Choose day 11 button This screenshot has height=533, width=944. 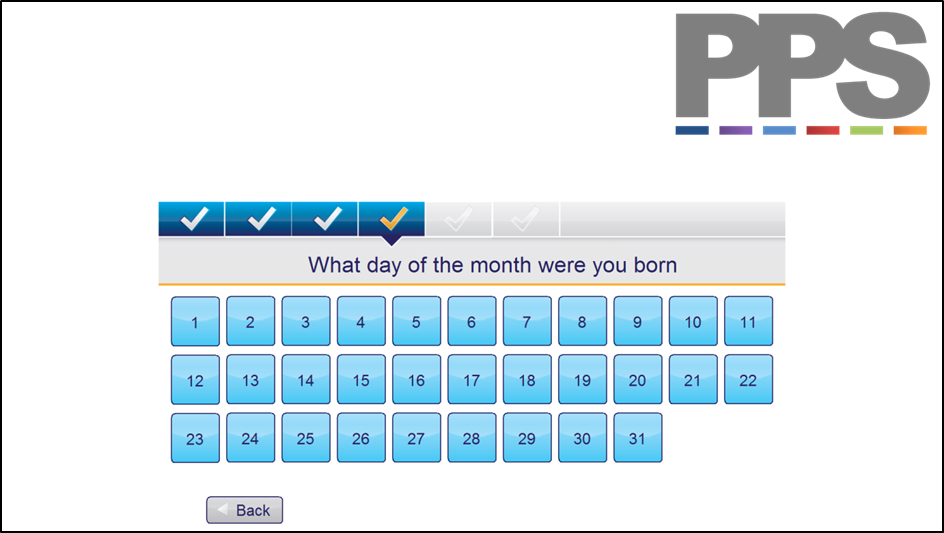748,321
